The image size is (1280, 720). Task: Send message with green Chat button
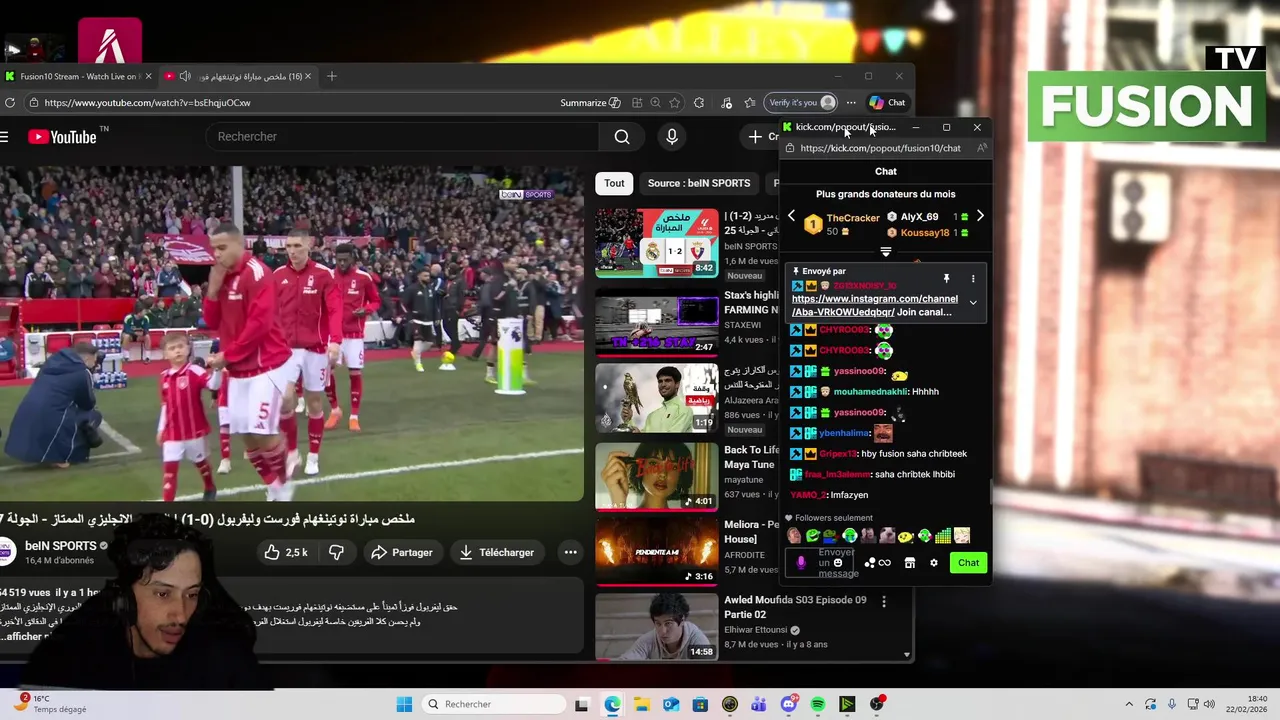click(x=968, y=563)
